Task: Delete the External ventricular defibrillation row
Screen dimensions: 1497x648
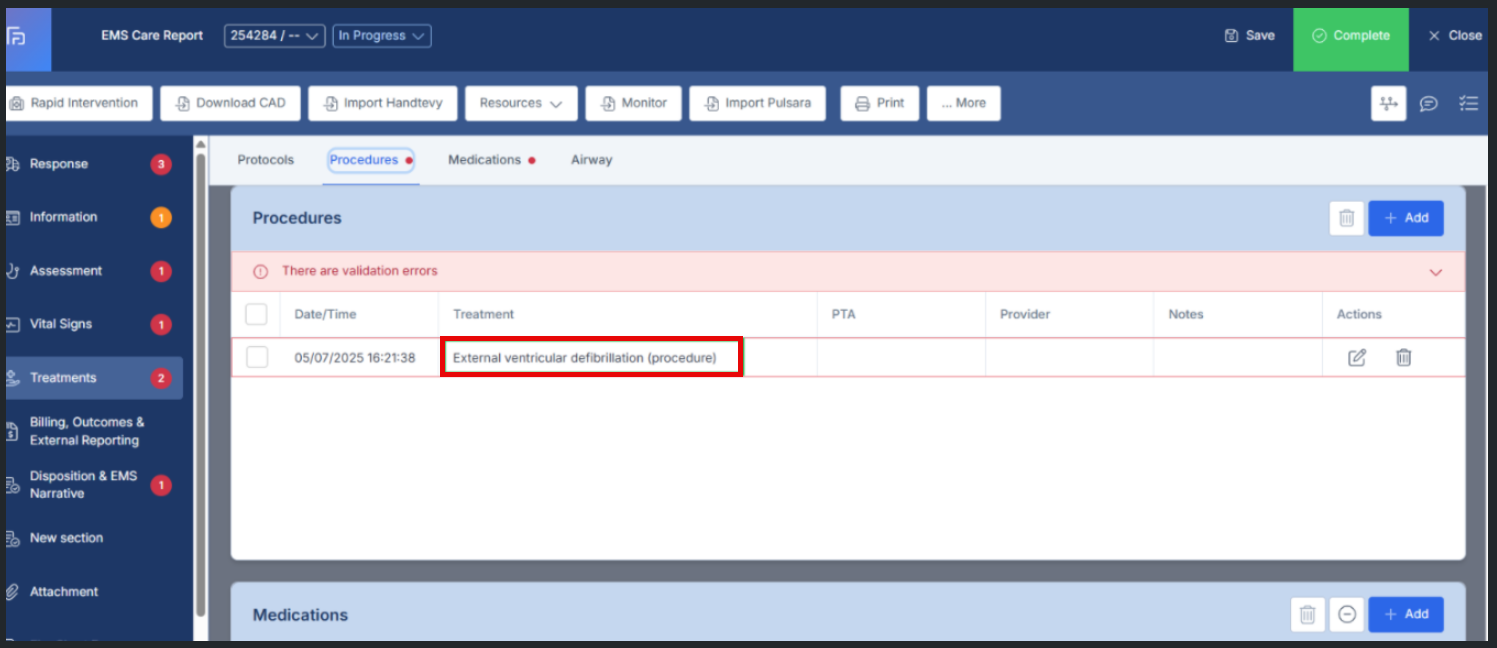Action: tap(1403, 357)
